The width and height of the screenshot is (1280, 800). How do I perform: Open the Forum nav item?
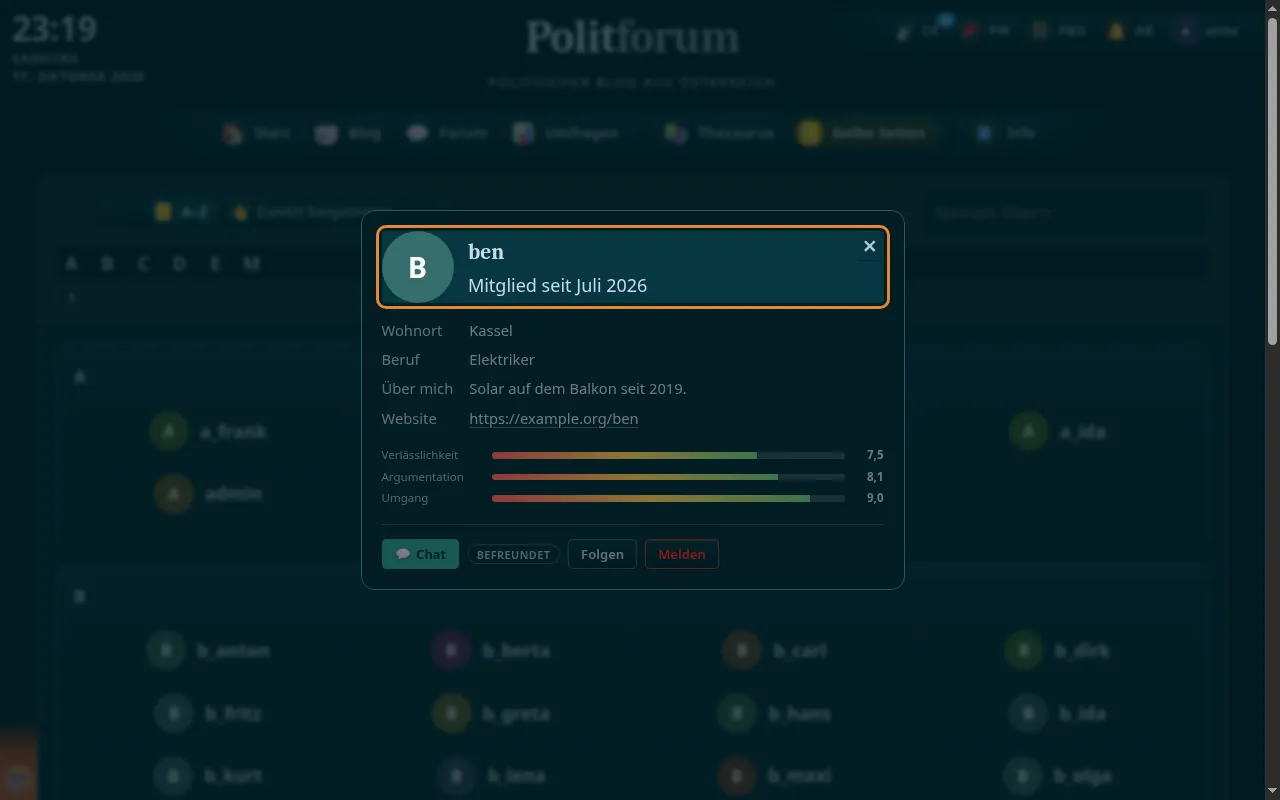click(448, 133)
